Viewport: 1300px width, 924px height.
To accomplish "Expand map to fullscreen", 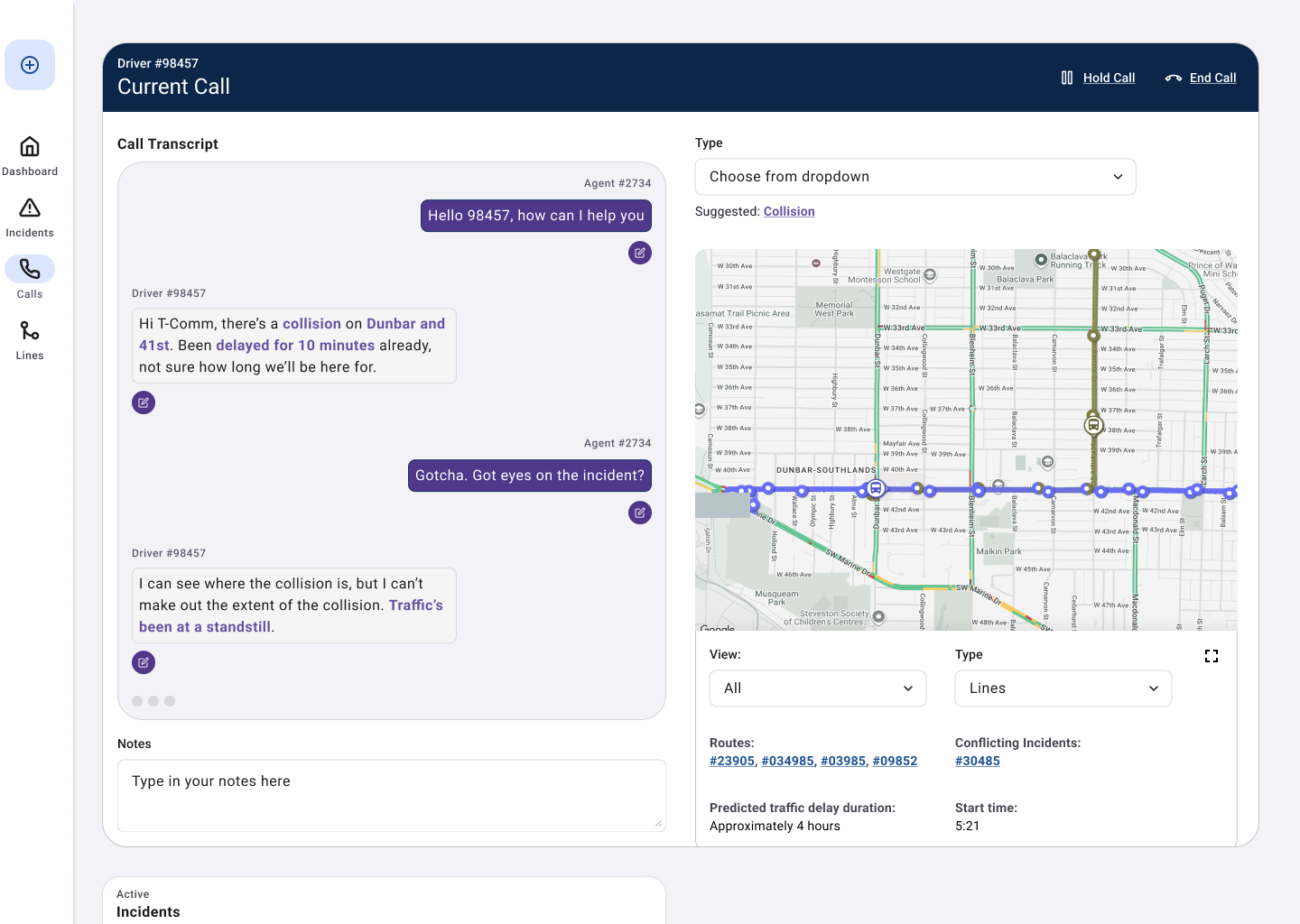I will pos(1212,656).
